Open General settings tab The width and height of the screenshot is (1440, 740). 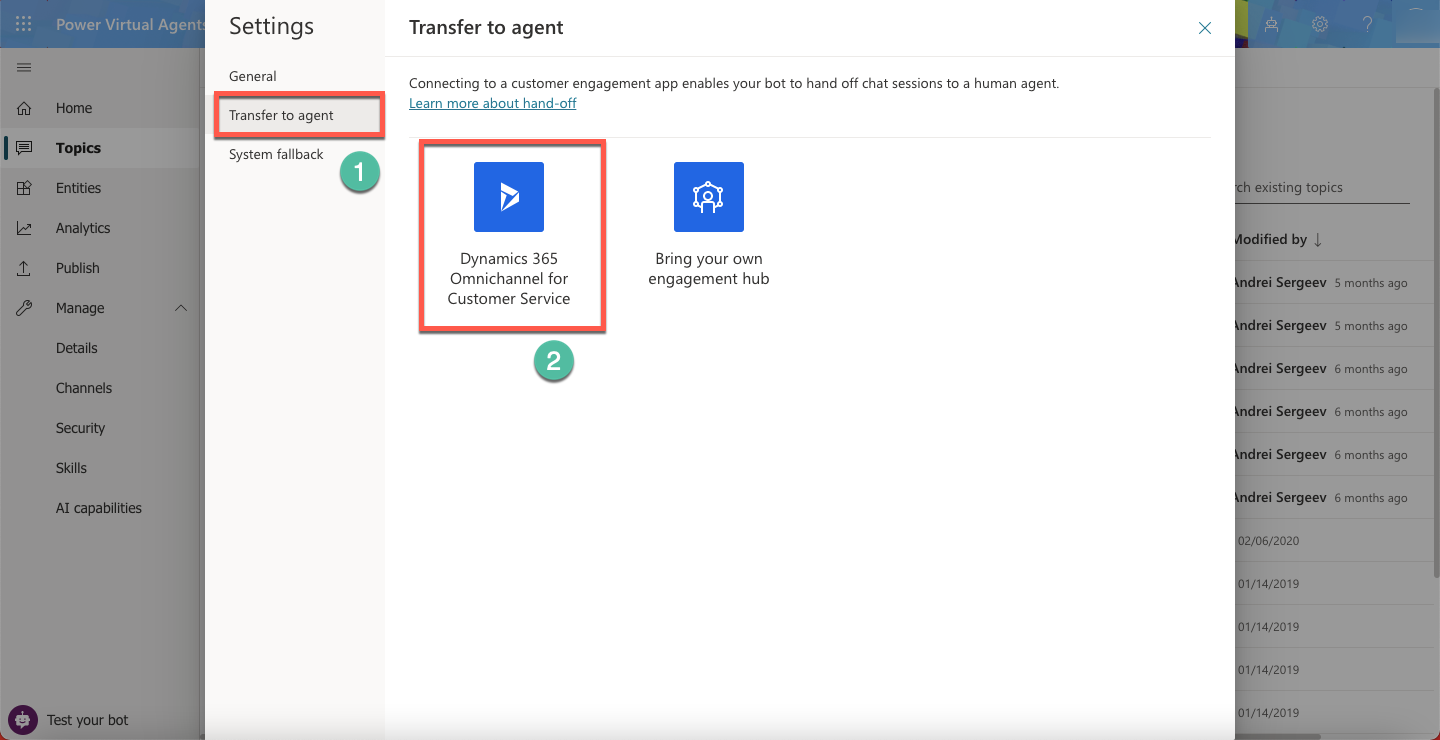pos(253,76)
